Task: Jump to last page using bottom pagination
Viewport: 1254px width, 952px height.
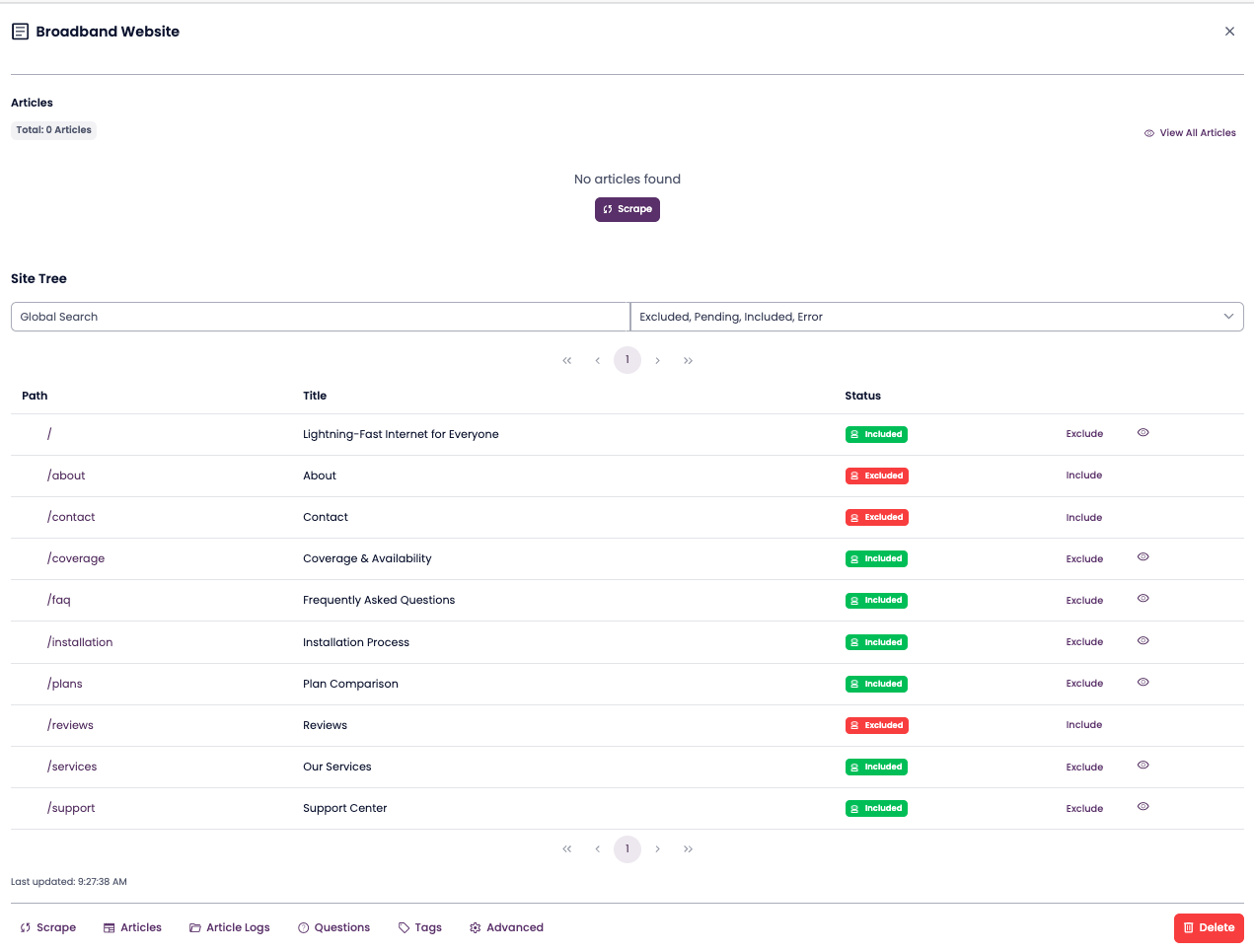Action: click(x=688, y=849)
